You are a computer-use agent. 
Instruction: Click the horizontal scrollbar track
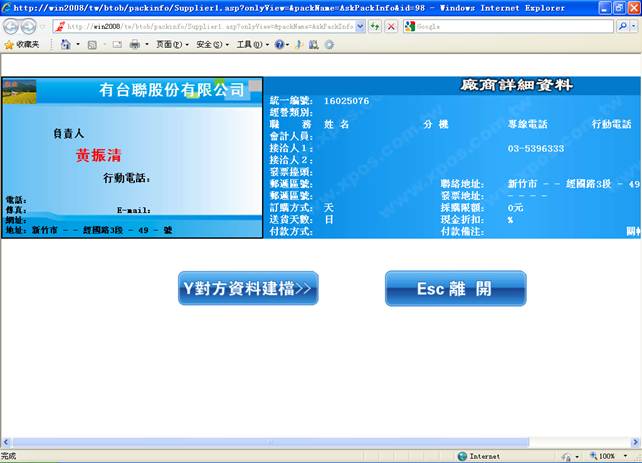pyautogui.click(x=580, y=441)
